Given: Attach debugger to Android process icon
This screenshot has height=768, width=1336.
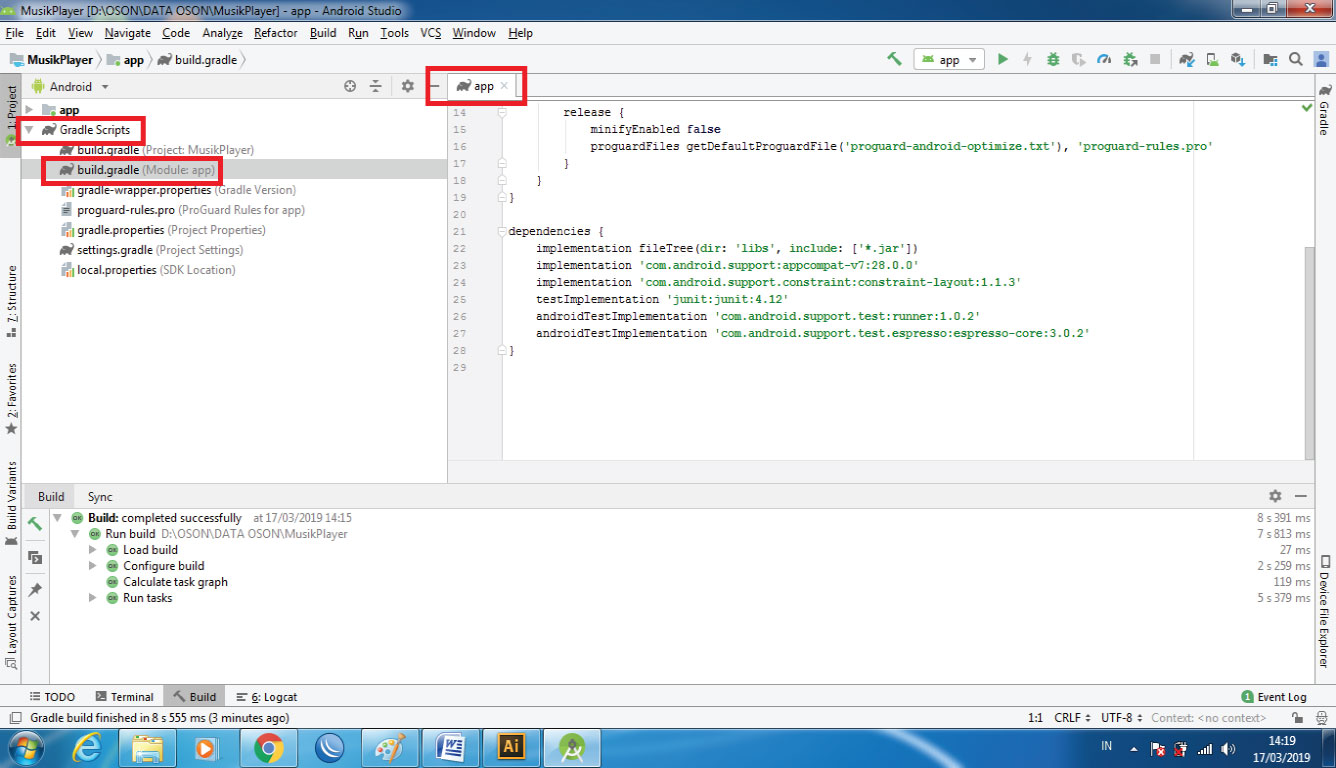Looking at the screenshot, I should [1130, 59].
